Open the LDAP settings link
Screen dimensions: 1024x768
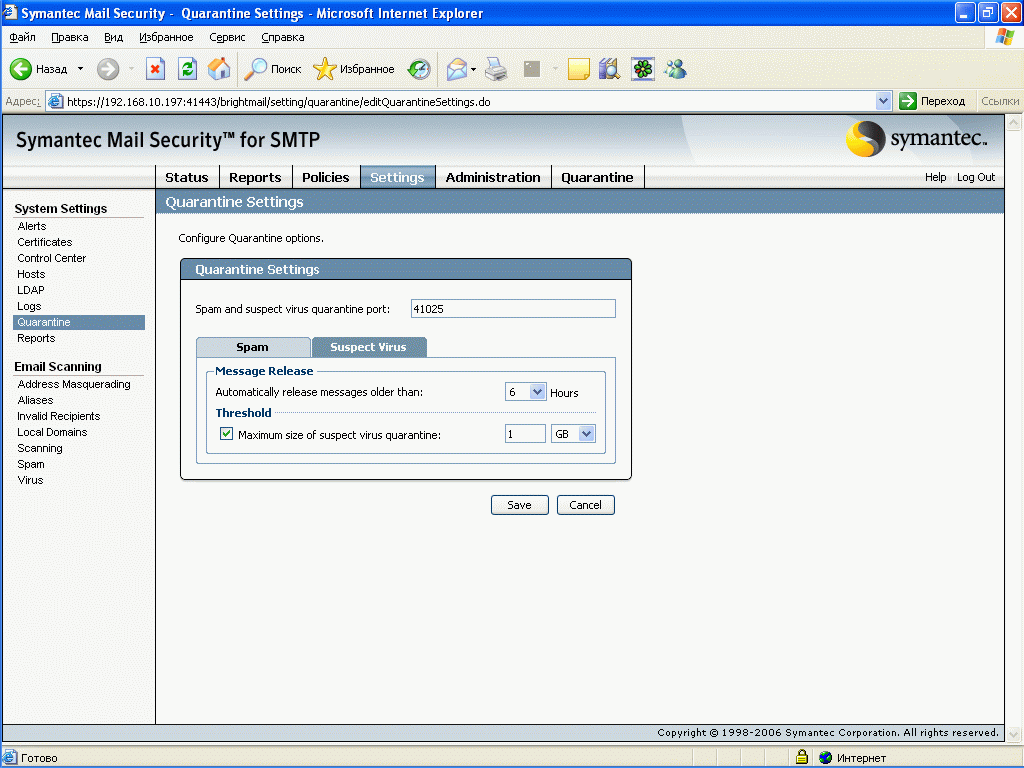[x=31, y=290]
